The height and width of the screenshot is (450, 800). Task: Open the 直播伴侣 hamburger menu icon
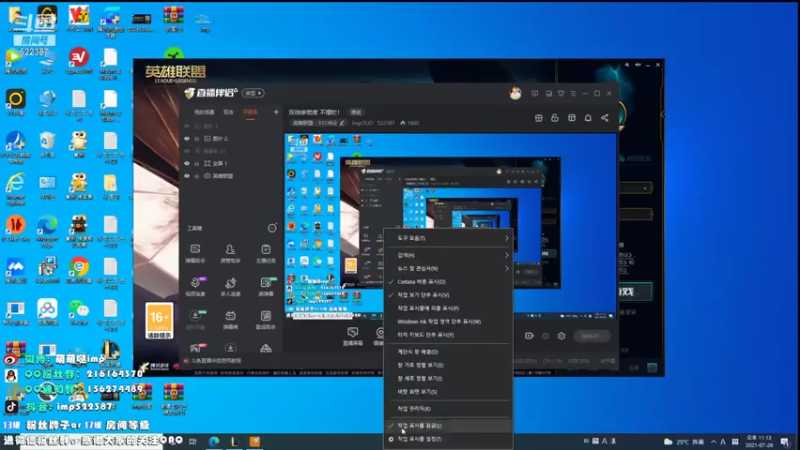[x=573, y=93]
